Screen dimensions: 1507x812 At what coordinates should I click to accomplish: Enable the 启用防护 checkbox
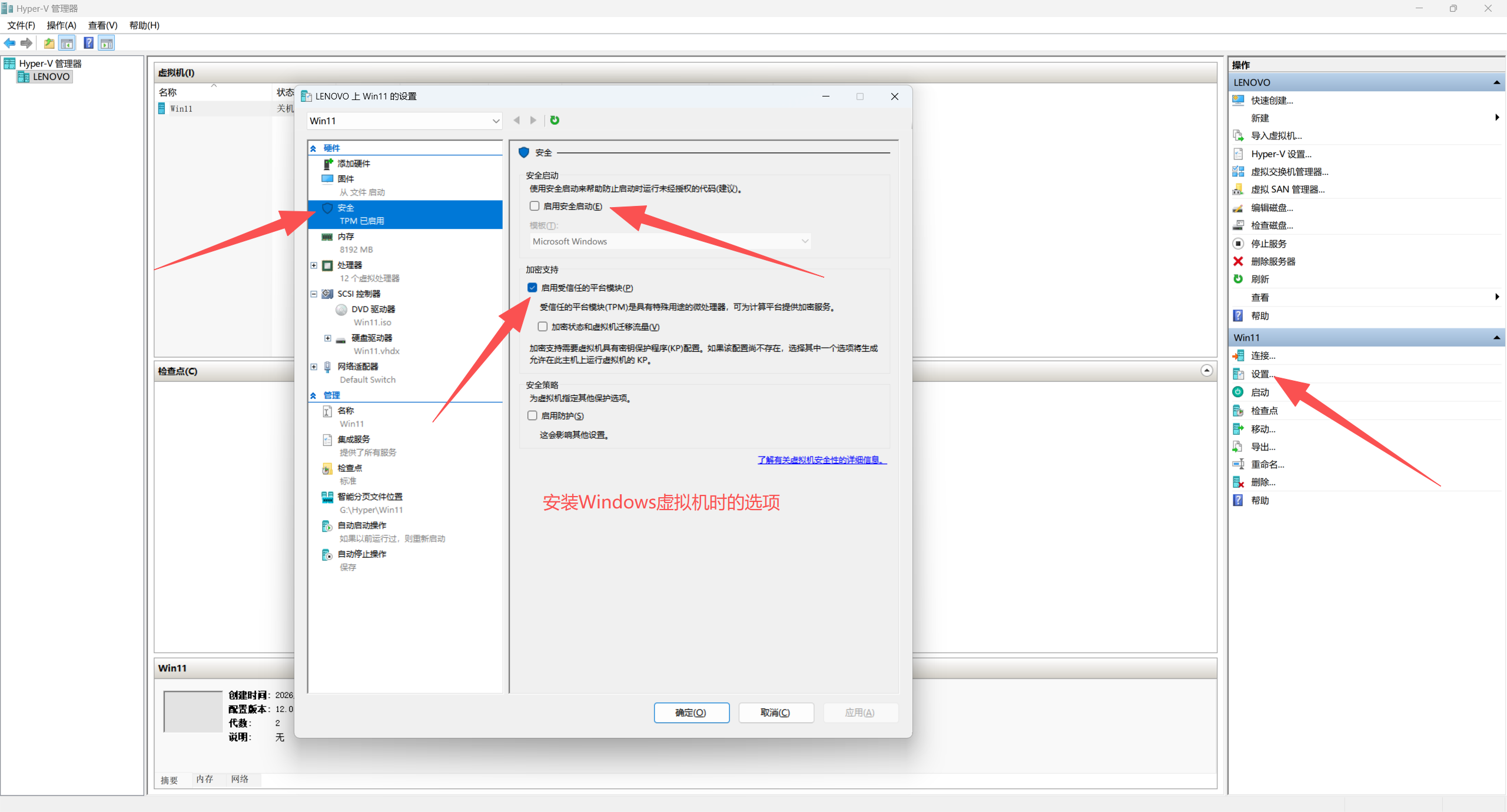tap(532, 415)
